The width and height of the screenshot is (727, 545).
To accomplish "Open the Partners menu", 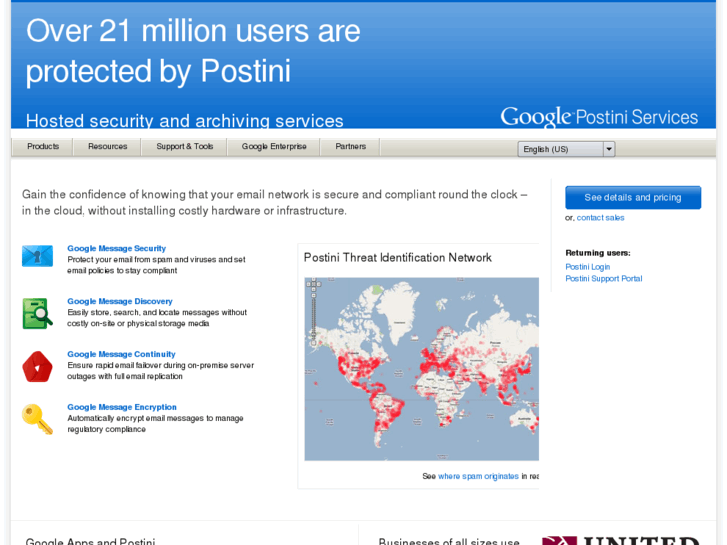I will (351, 147).
